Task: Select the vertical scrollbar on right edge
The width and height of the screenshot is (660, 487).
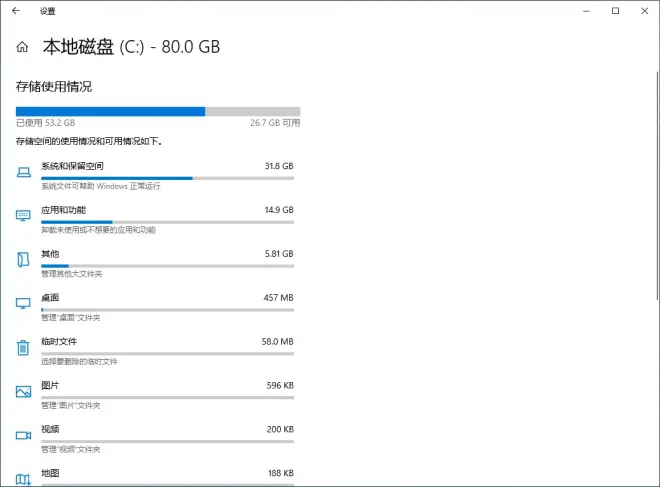Action: [x=657, y=186]
